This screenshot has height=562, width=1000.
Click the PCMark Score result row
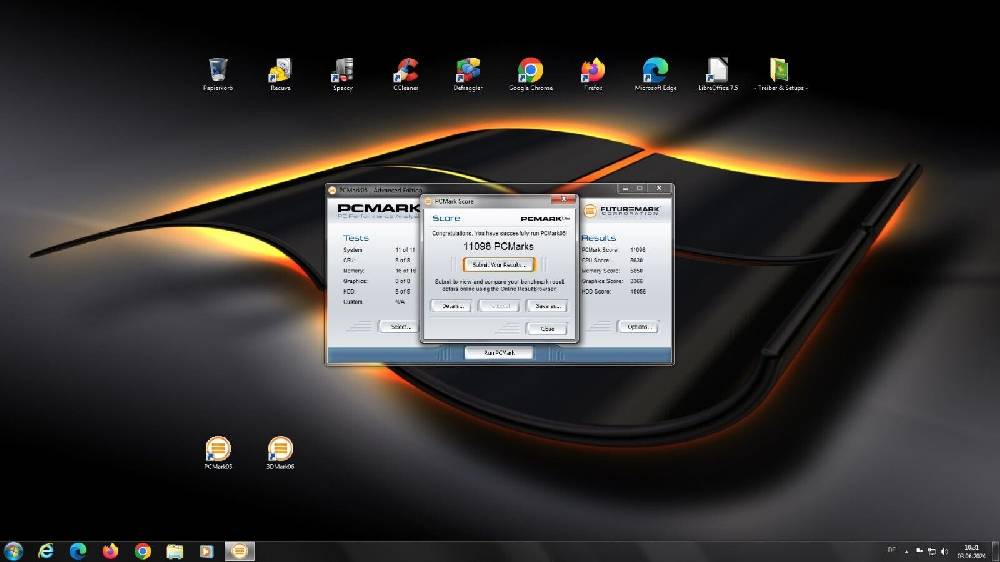tap(613, 250)
